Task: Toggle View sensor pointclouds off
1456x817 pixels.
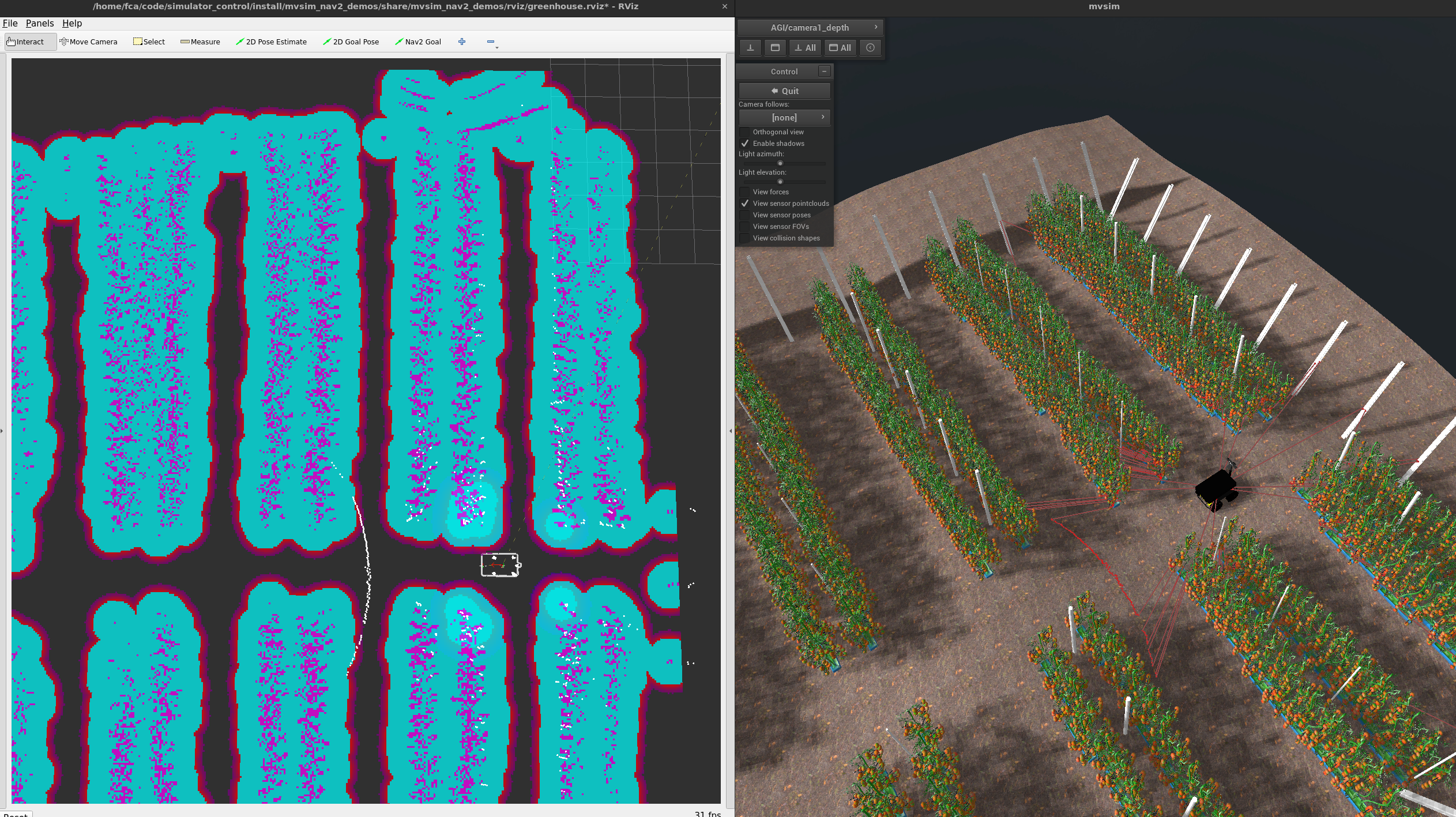Action: pos(745,204)
